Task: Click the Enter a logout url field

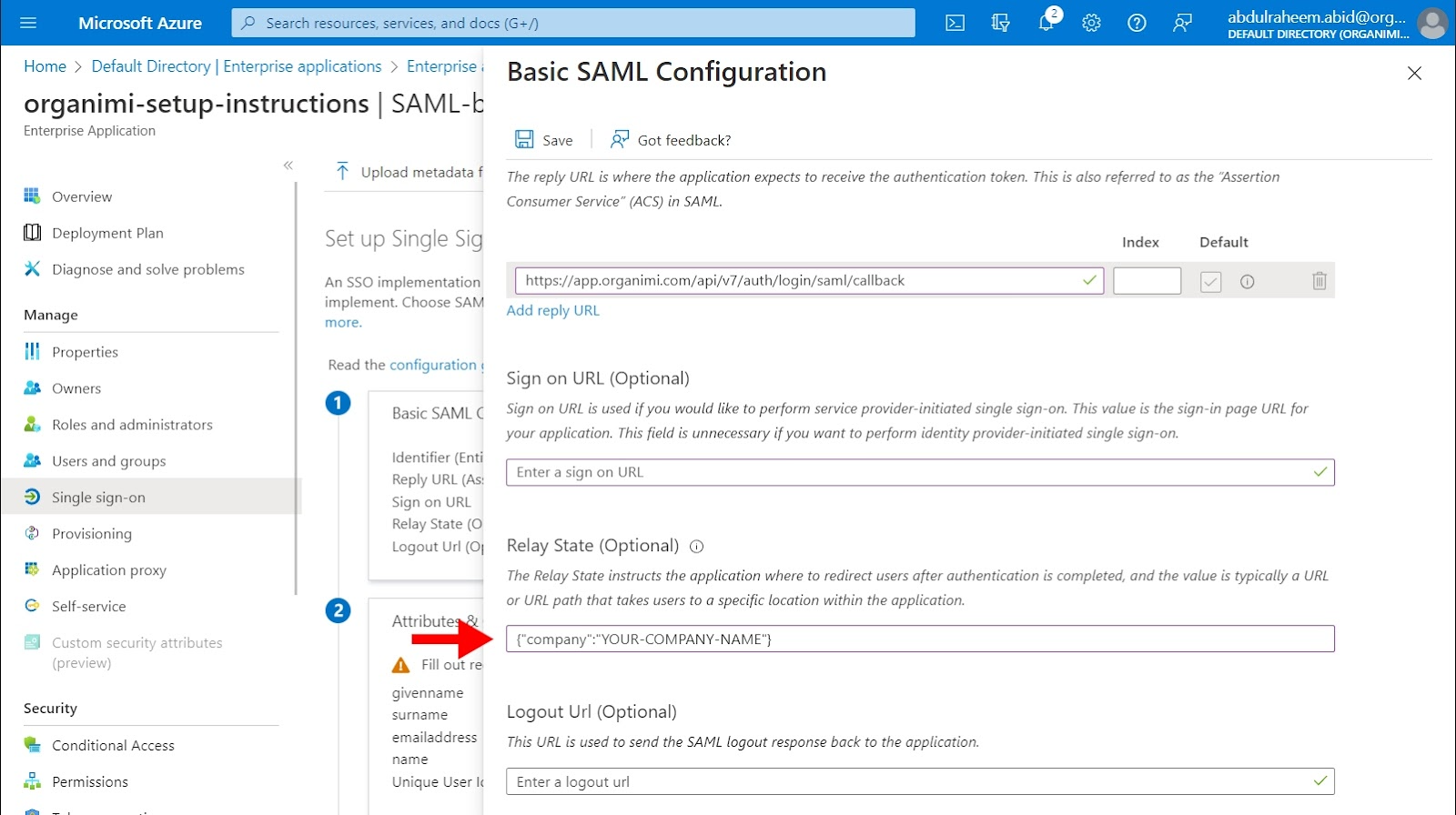Action: [x=920, y=781]
